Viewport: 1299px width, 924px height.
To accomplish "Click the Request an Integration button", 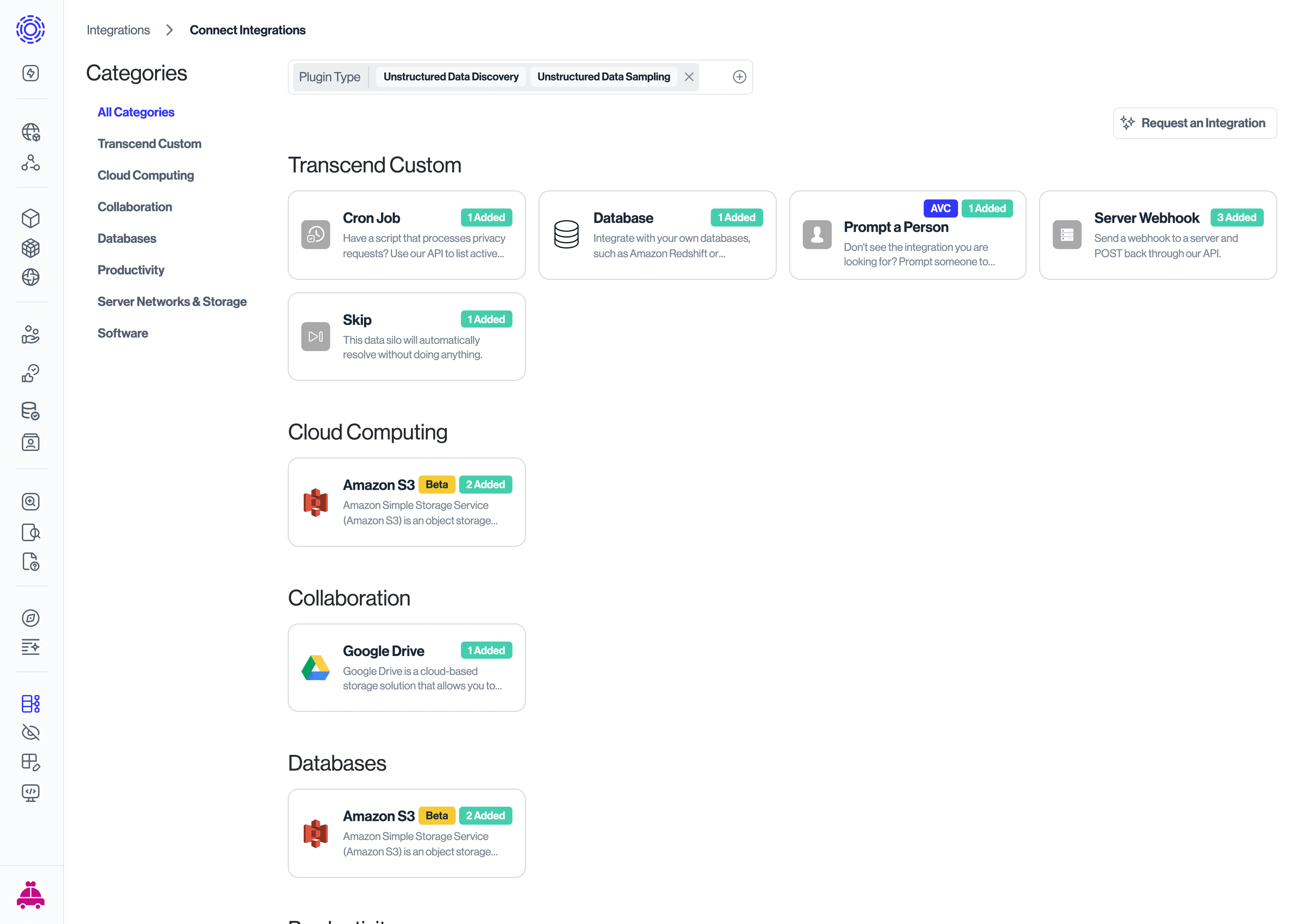I will pos(1194,123).
